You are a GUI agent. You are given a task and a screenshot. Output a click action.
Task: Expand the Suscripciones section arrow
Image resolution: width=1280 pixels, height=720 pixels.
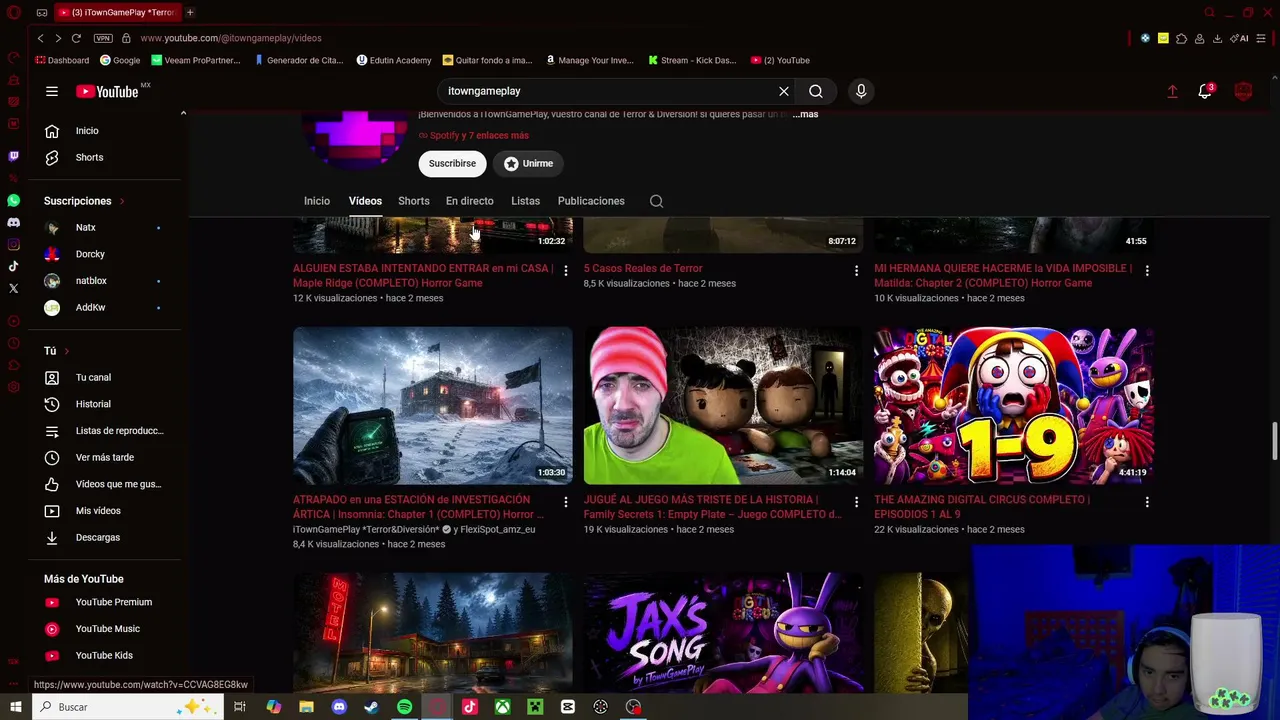[x=122, y=201]
